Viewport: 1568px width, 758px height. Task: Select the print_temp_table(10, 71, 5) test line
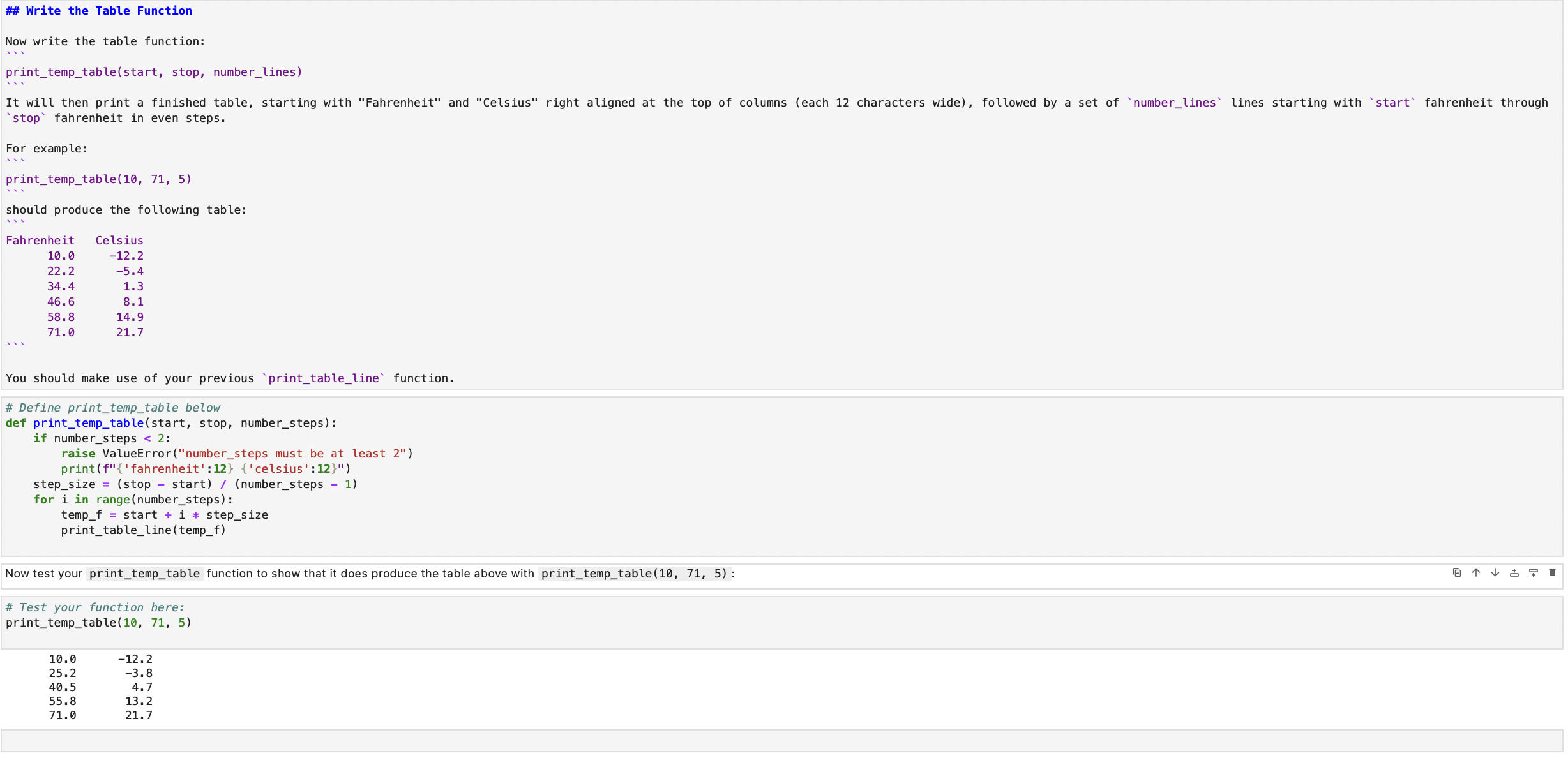(x=98, y=622)
